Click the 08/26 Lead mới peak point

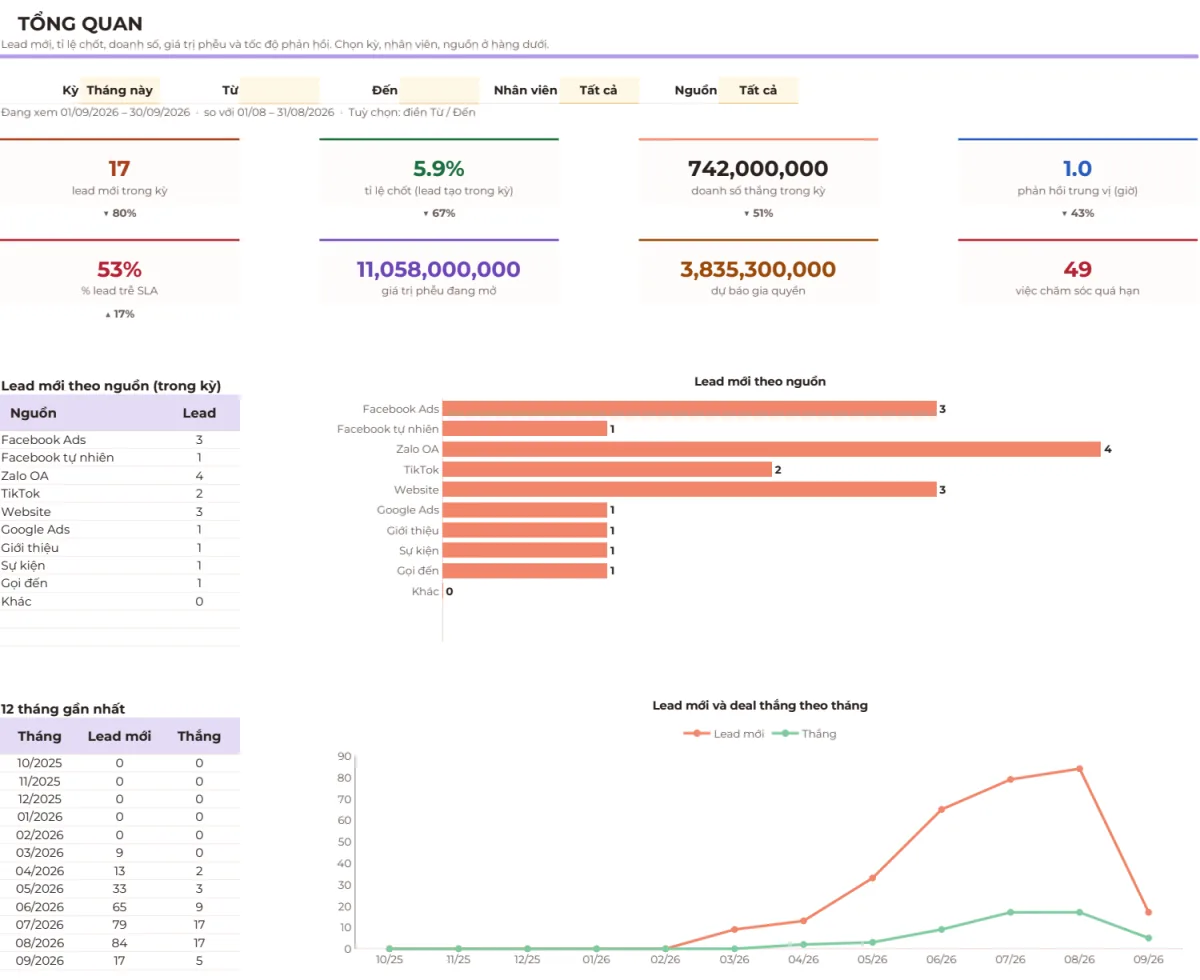[1079, 769]
